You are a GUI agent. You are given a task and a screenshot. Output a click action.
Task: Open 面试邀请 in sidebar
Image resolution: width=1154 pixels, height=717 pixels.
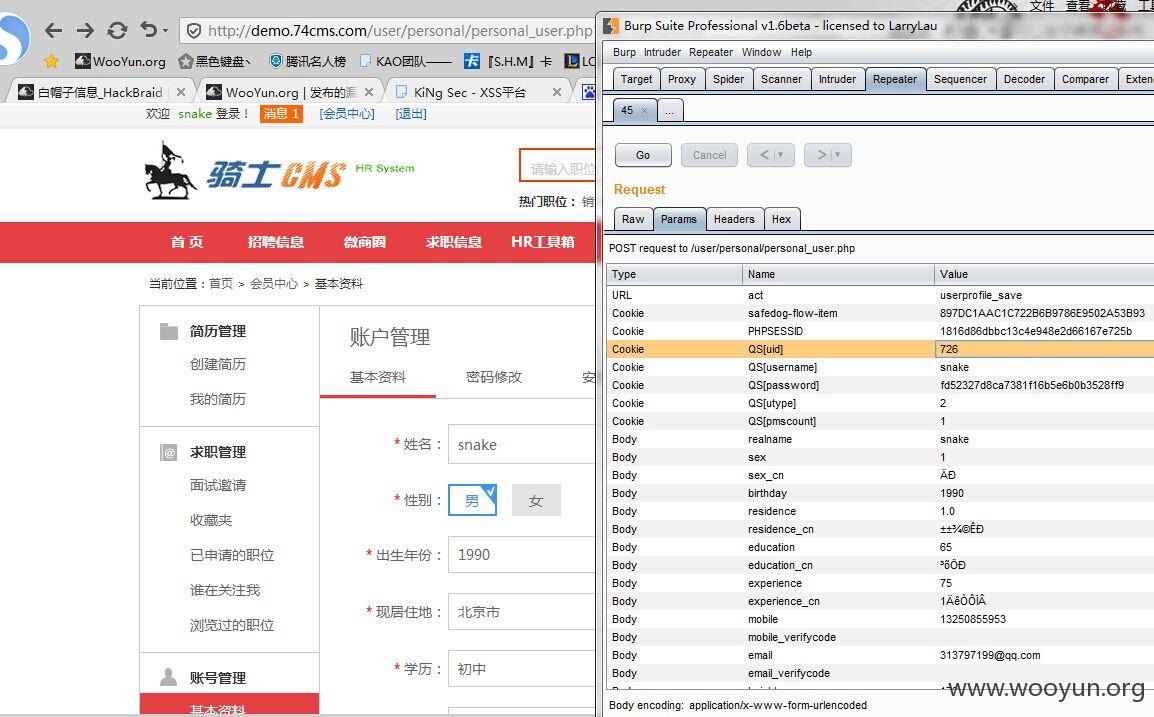click(x=218, y=485)
